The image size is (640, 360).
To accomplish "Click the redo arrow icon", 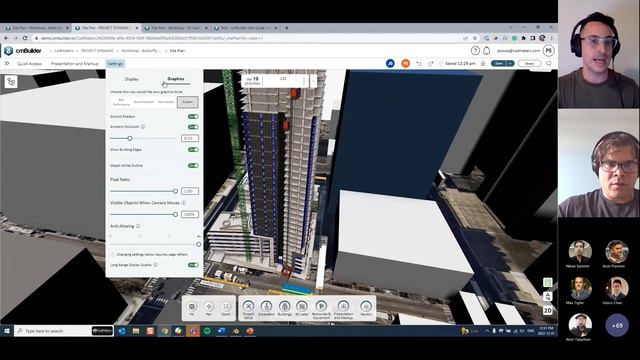I will [x=431, y=64].
